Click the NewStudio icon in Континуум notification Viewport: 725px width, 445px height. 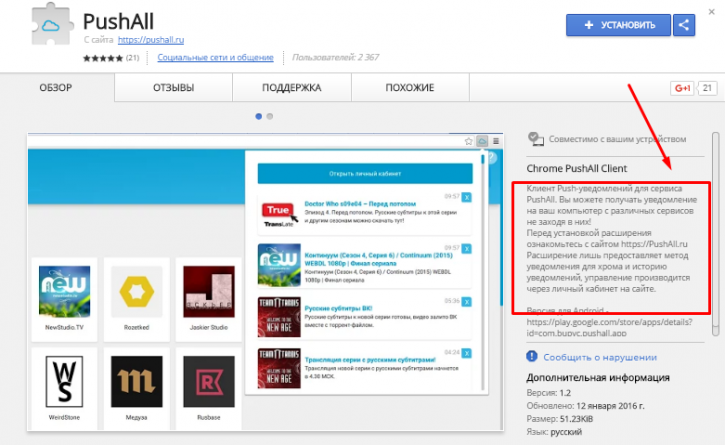[x=279, y=265]
